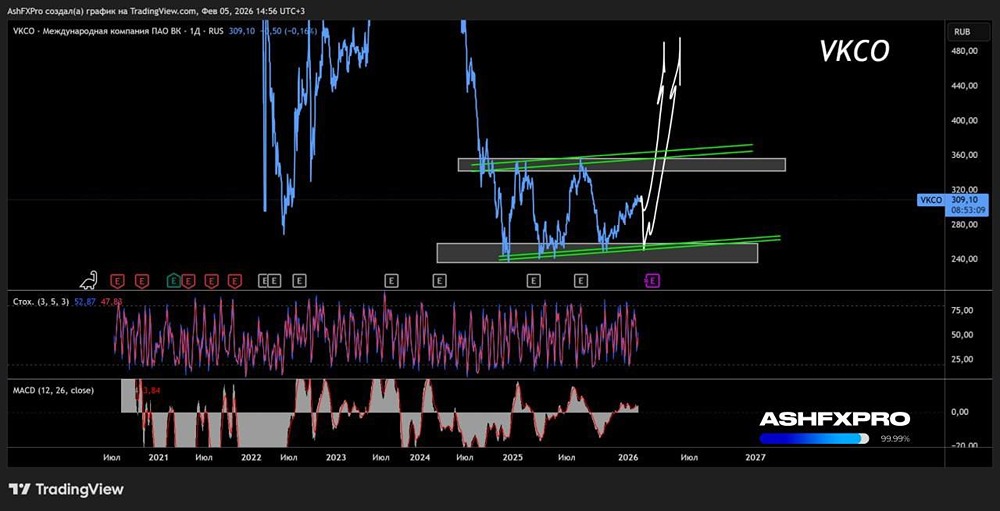Click the 480,00 price axis label
The image size is (1000, 511).
(x=964, y=52)
